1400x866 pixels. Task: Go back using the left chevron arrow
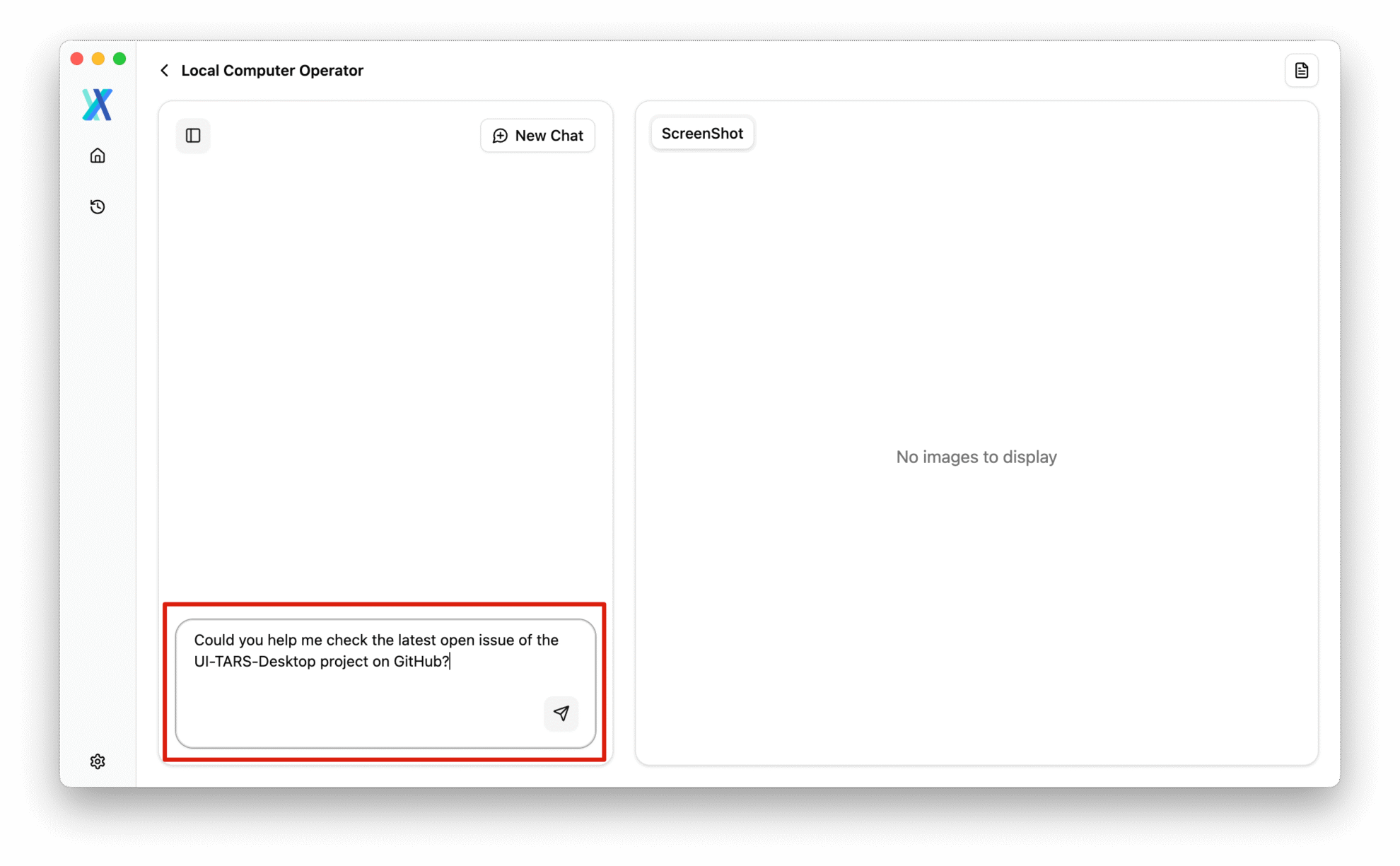click(x=165, y=71)
